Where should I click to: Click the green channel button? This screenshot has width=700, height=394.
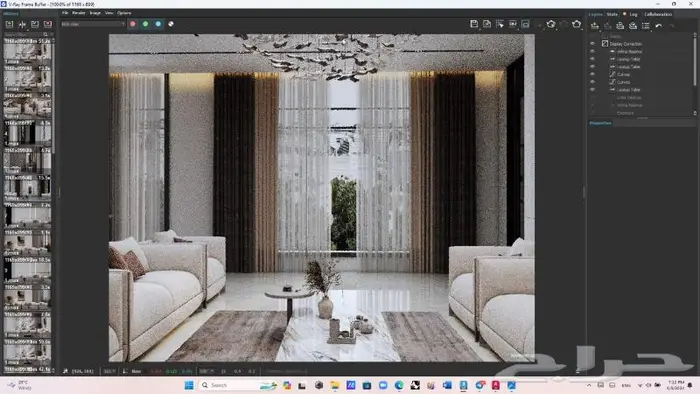click(x=146, y=24)
